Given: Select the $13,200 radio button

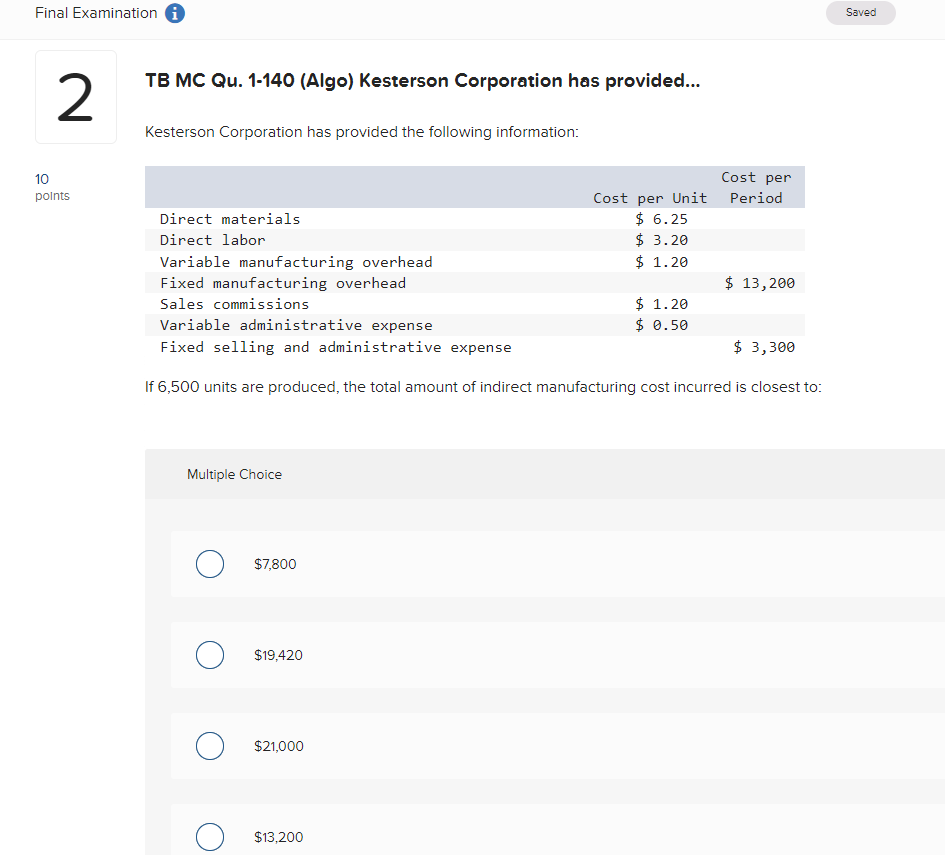Looking at the screenshot, I should click(210, 837).
